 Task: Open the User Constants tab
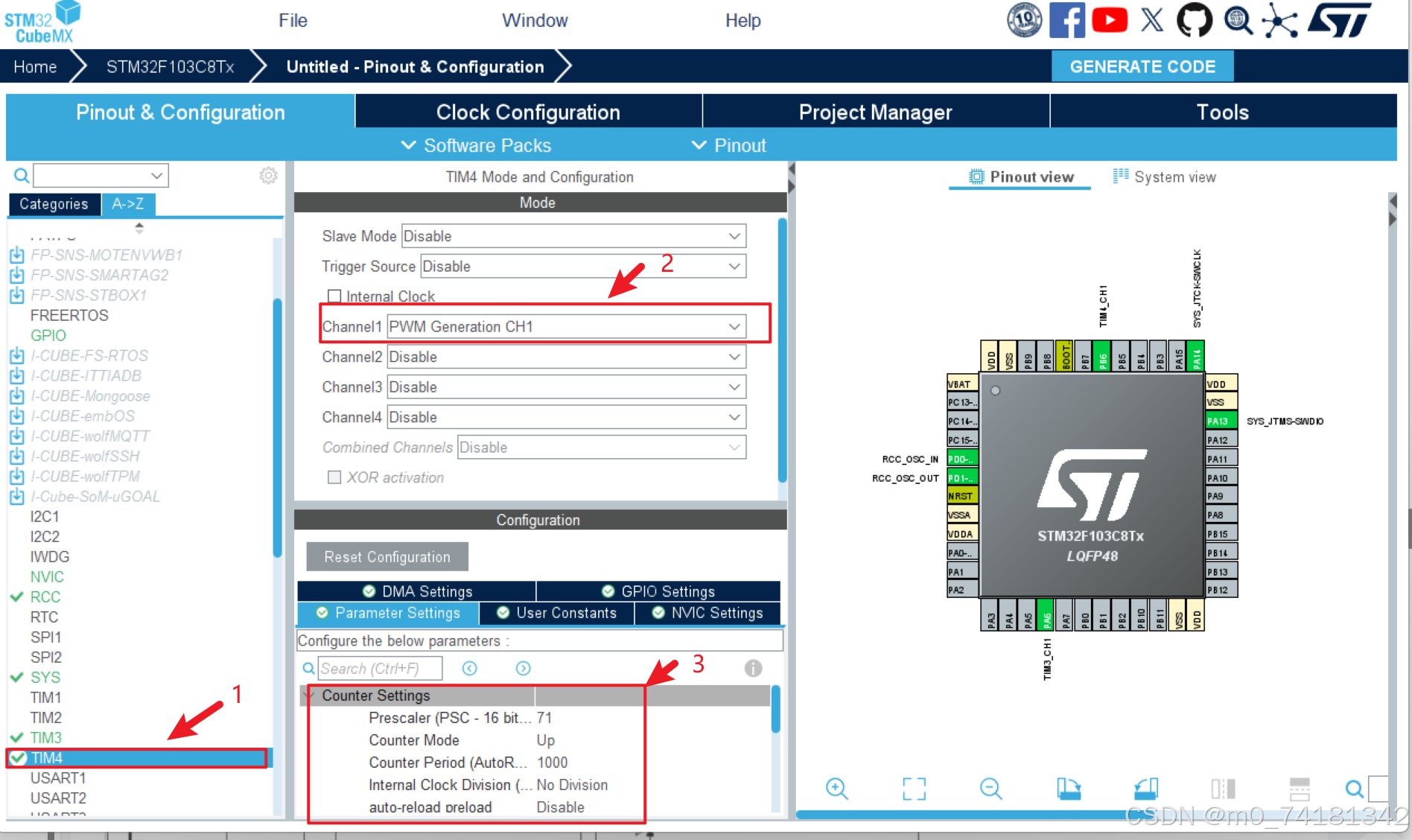pyautogui.click(x=557, y=613)
